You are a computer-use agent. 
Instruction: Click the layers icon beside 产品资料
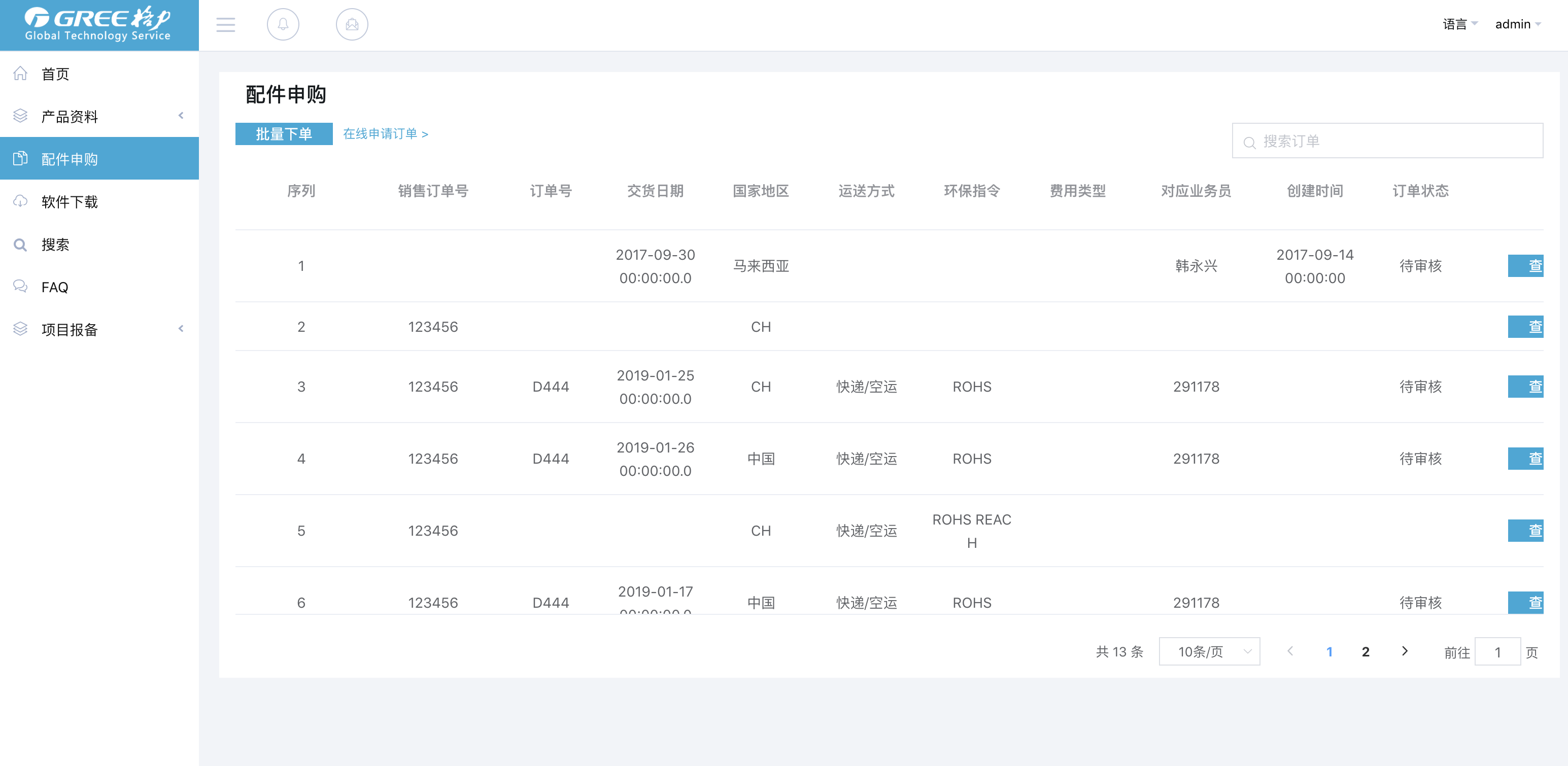point(21,116)
